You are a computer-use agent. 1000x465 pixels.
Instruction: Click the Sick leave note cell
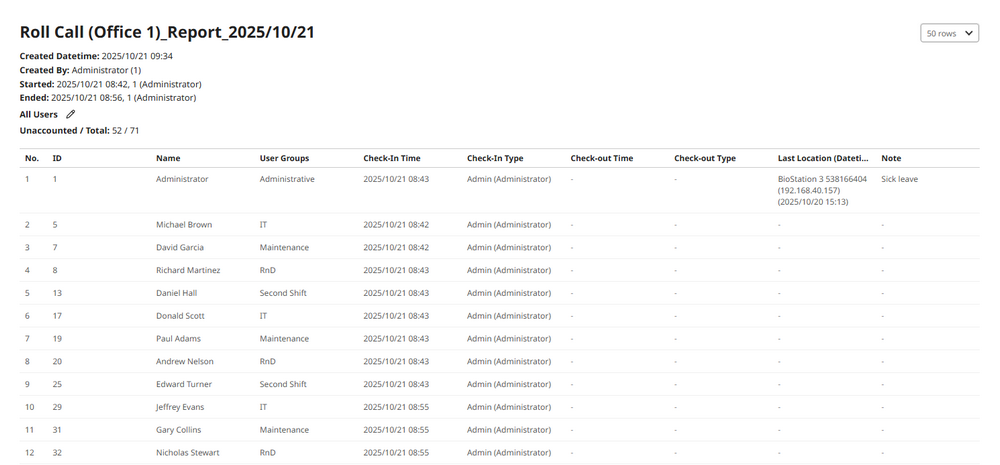tap(899, 179)
